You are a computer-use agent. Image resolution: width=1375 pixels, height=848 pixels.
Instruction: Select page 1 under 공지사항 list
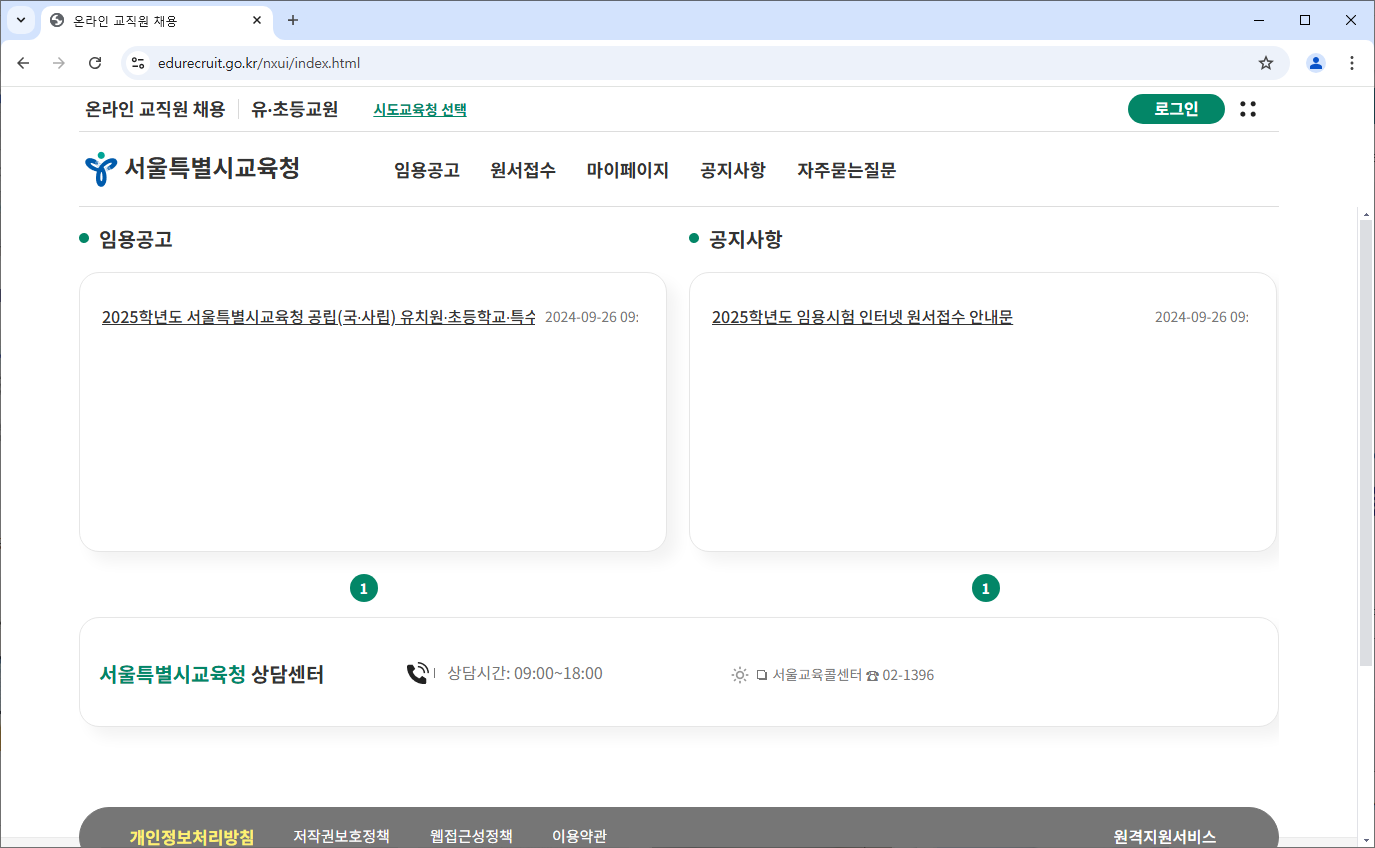tap(986, 589)
